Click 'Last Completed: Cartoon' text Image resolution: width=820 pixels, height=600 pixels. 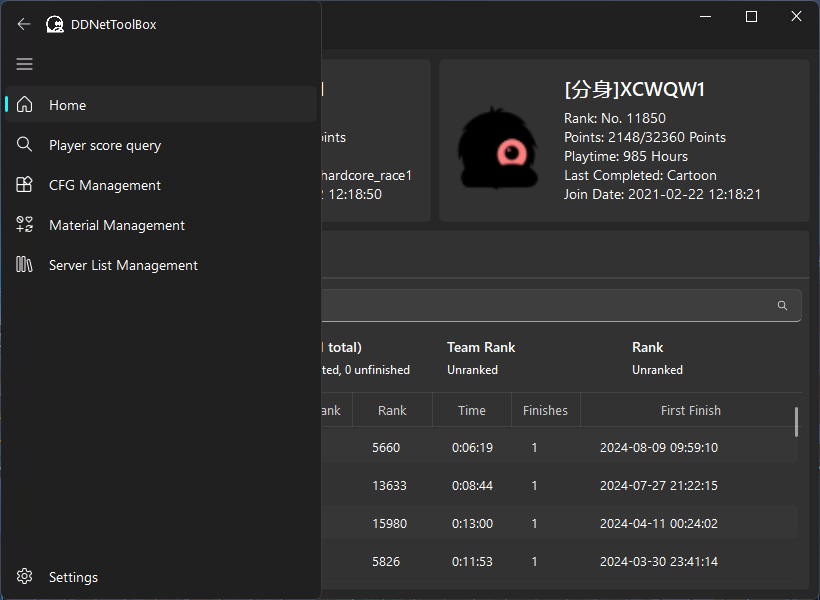click(640, 175)
